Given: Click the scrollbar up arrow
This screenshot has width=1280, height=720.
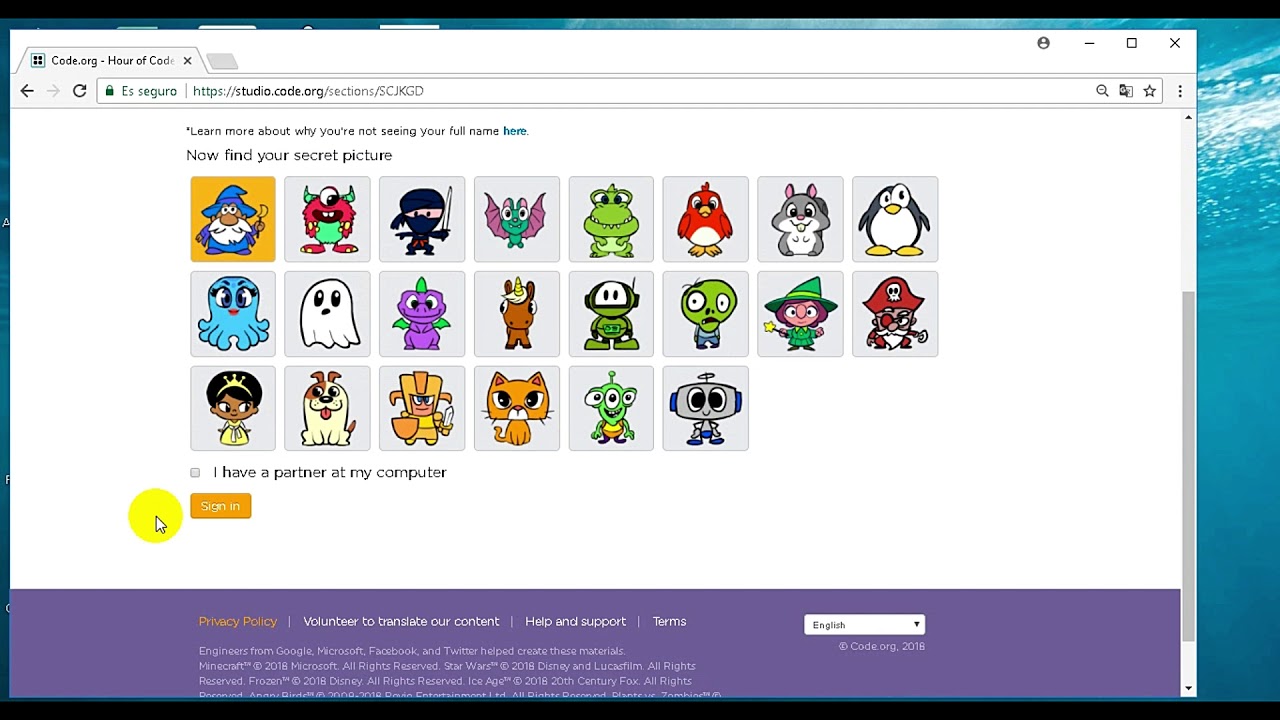Looking at the screenshot, I should click(1188, 118).
